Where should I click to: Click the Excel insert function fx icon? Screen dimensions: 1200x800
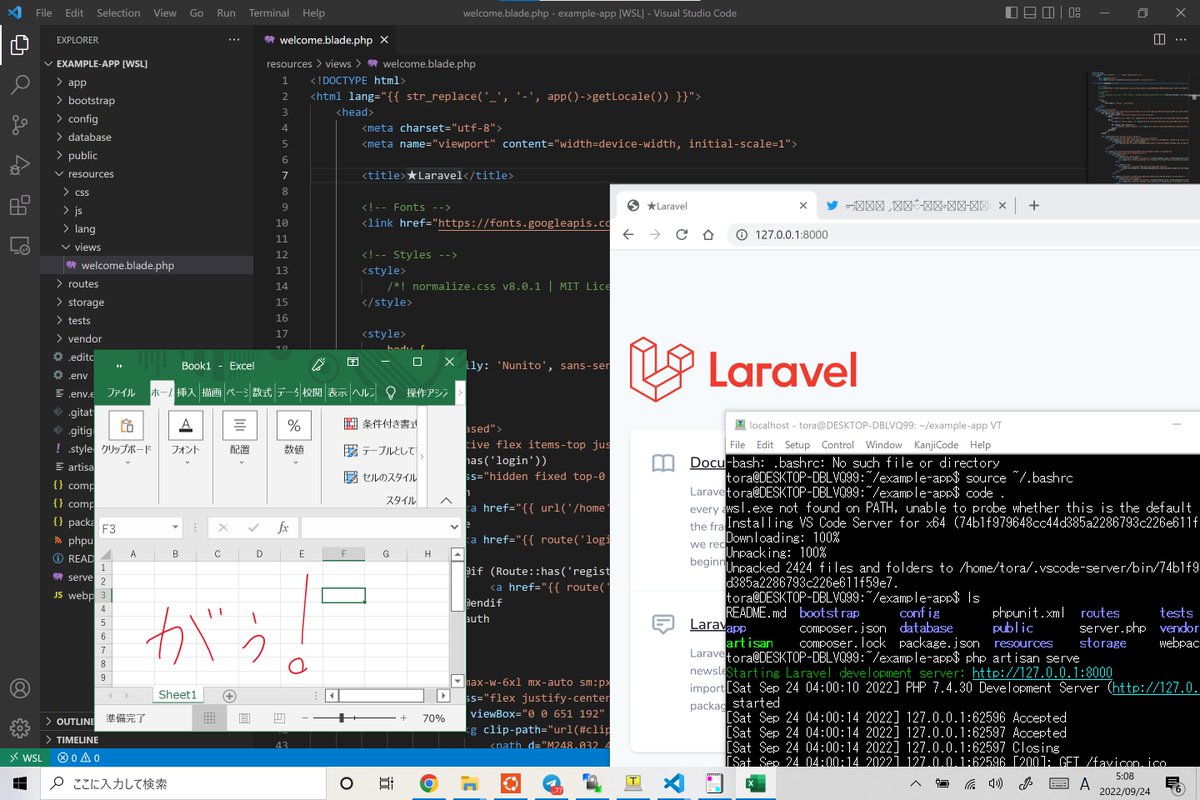pos(283,527)
